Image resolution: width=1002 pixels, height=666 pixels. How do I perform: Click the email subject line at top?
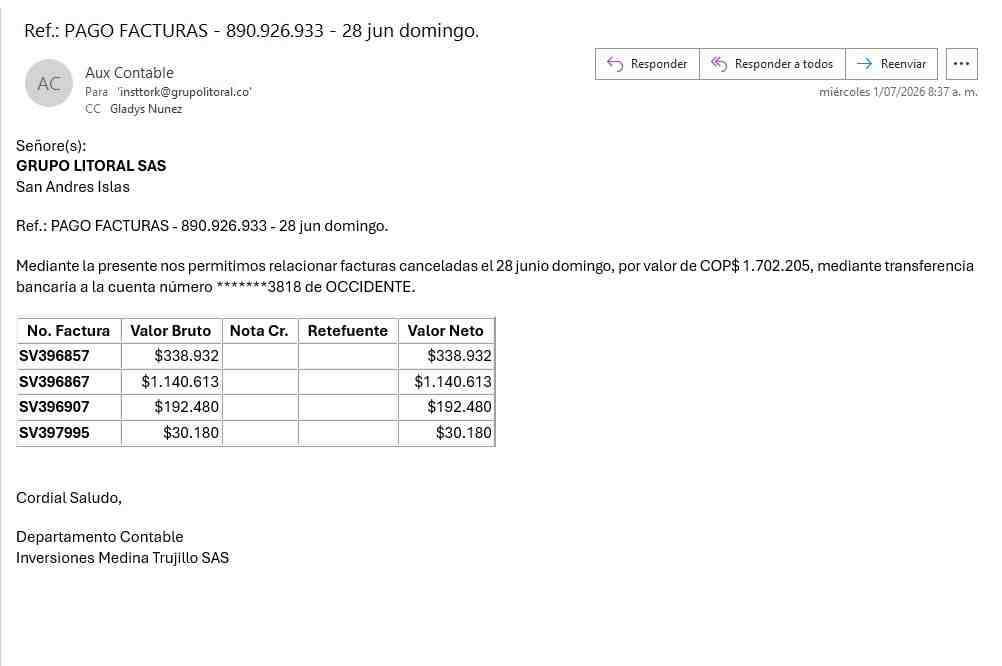tap(251, 31)
